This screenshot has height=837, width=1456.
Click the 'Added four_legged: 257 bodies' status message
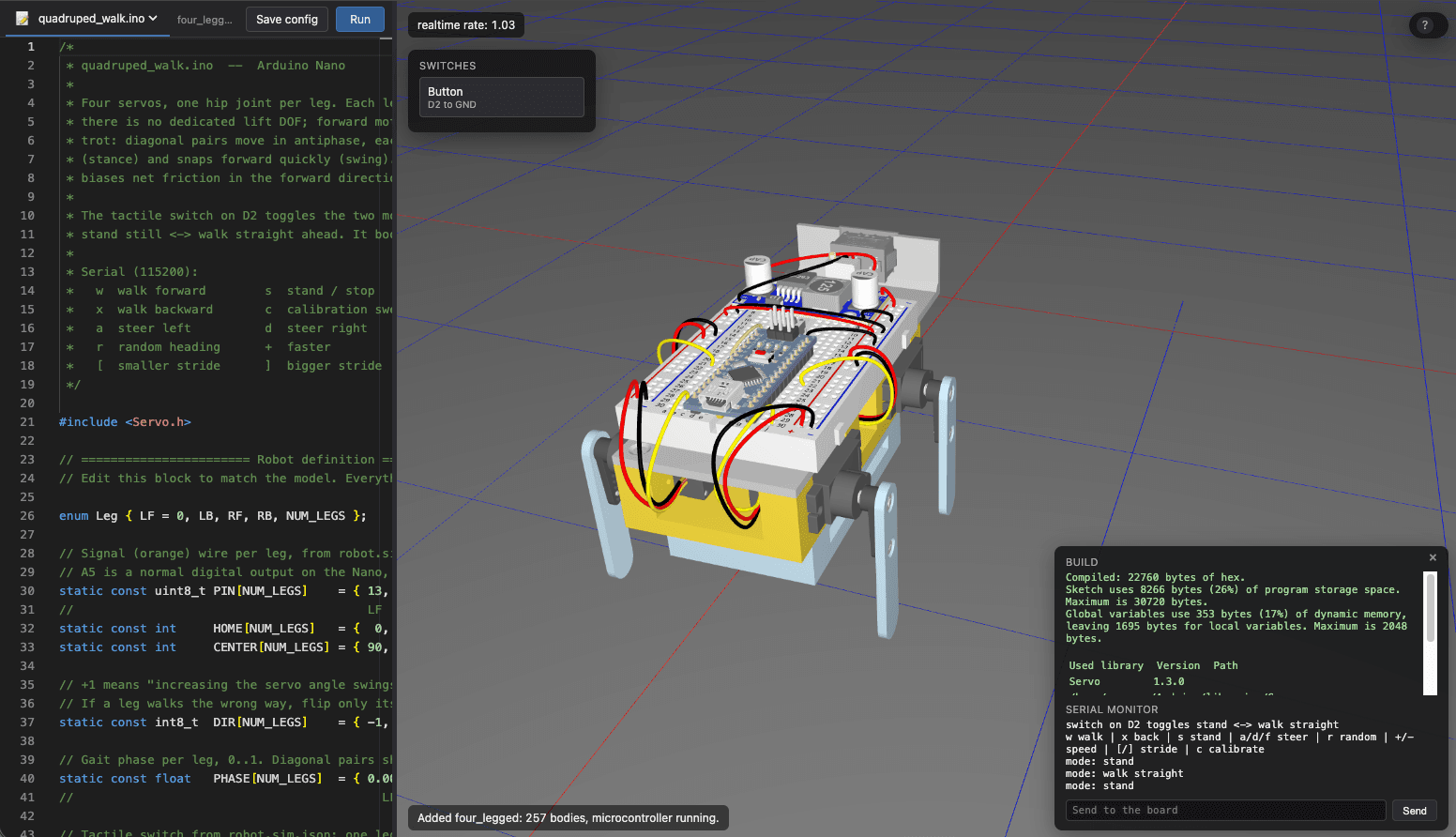pos(568,818)
